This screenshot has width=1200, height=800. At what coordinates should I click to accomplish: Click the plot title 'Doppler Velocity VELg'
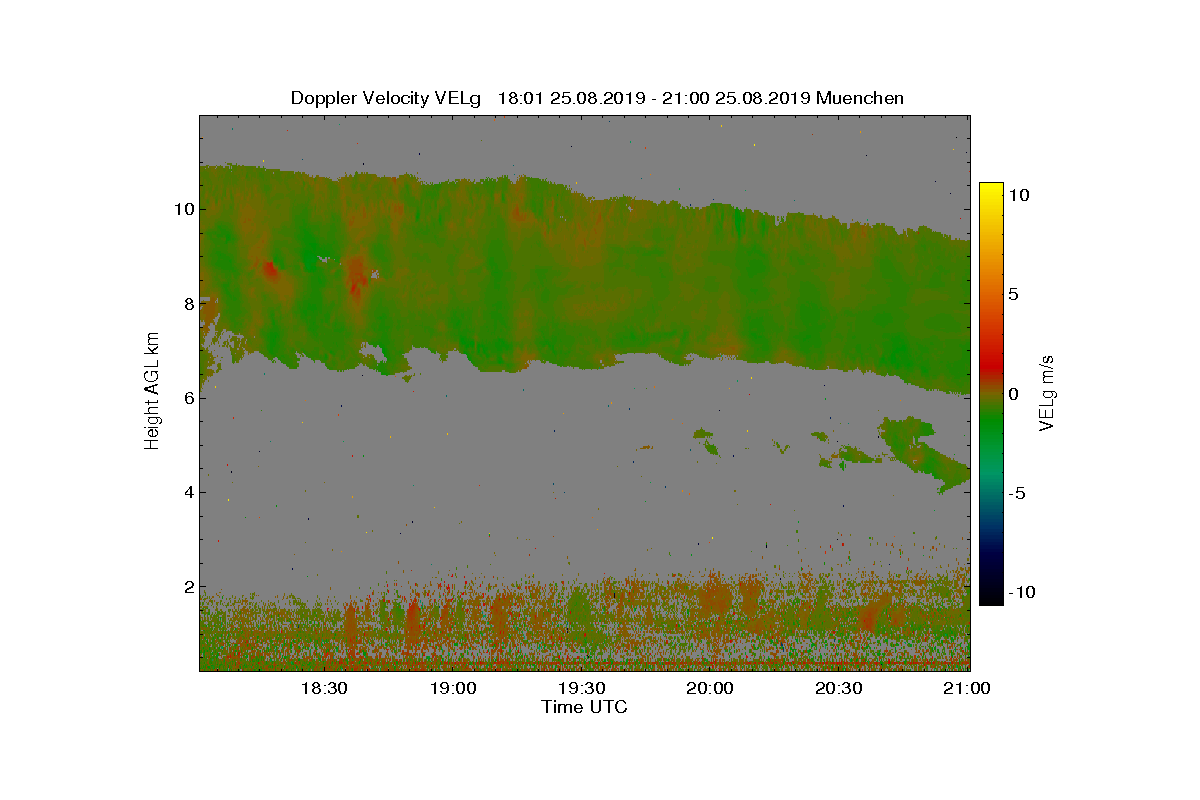pyautogui.click(x=386, y=98)
